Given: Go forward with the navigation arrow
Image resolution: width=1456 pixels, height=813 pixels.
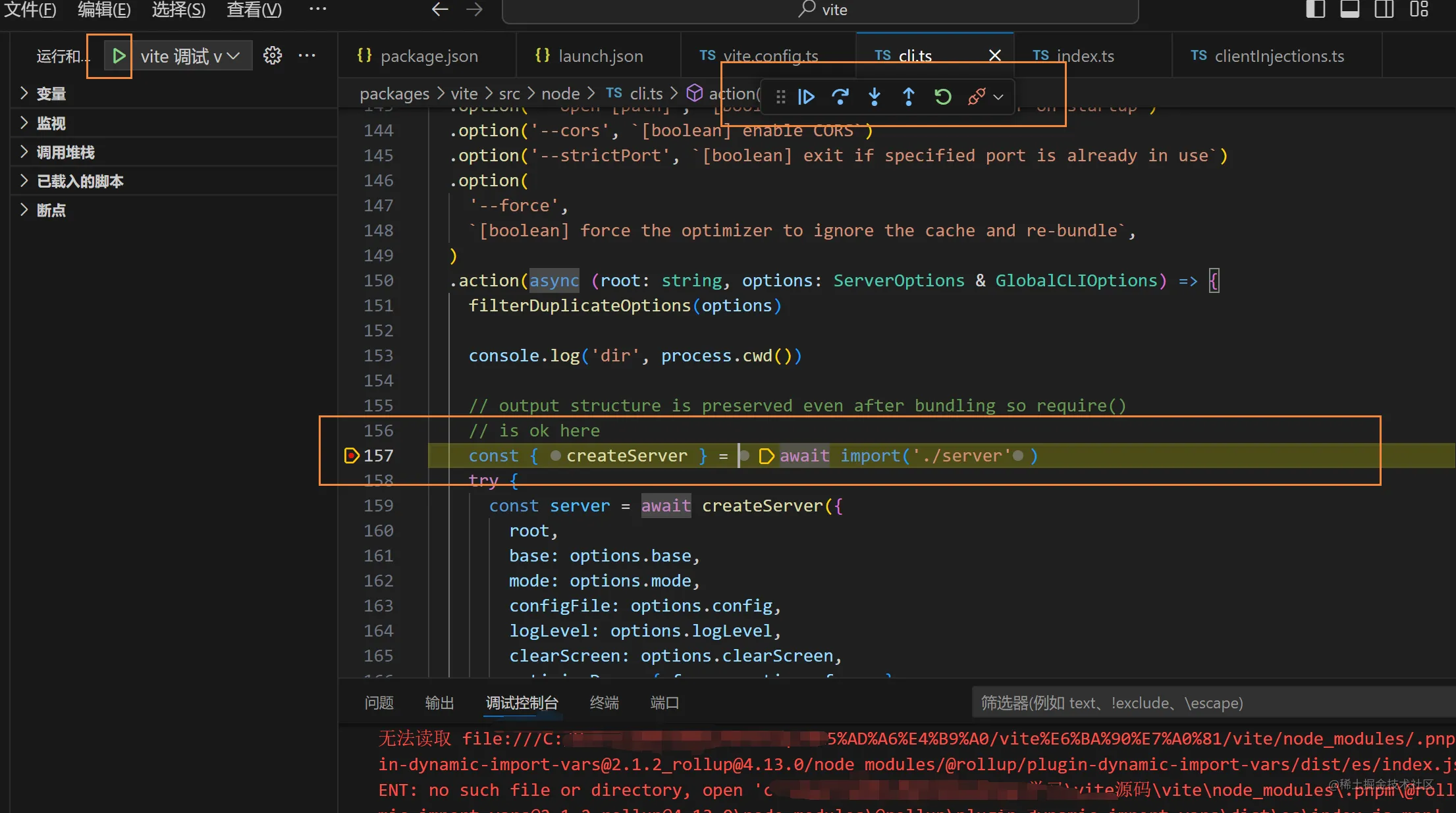Looking at the screenshot, I should point(474,9).
